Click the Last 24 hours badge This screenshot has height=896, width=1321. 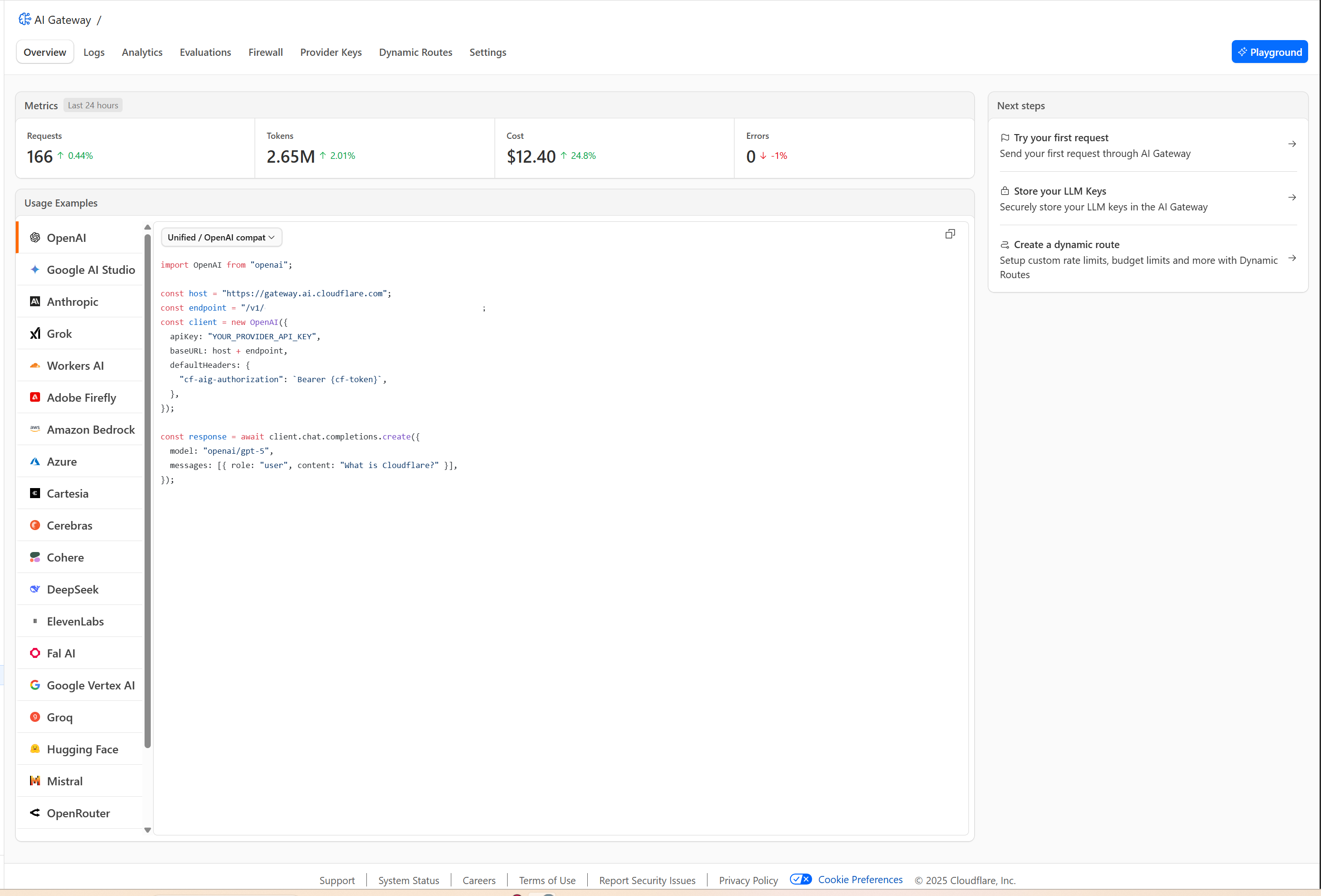pos(93,105)
